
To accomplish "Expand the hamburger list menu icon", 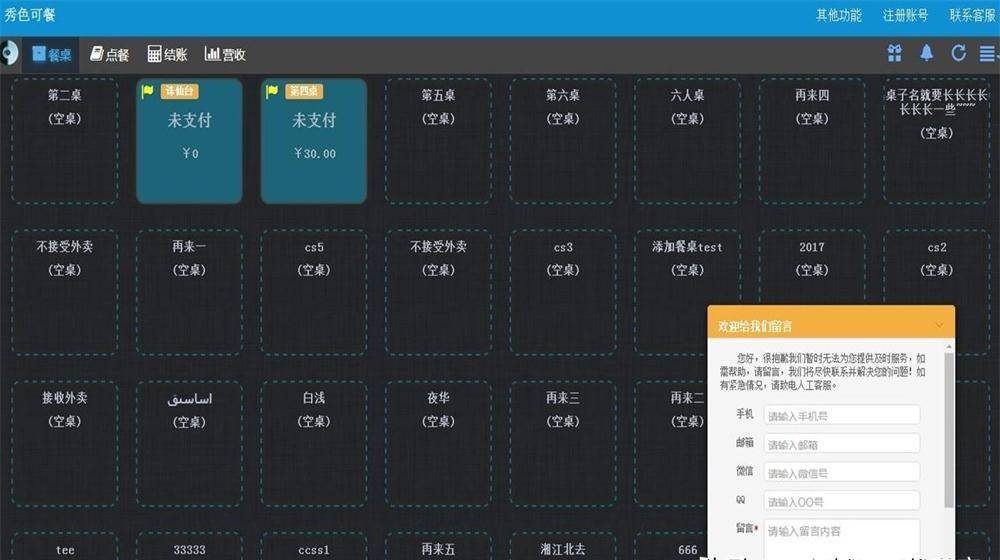I will tap(987, 54).
